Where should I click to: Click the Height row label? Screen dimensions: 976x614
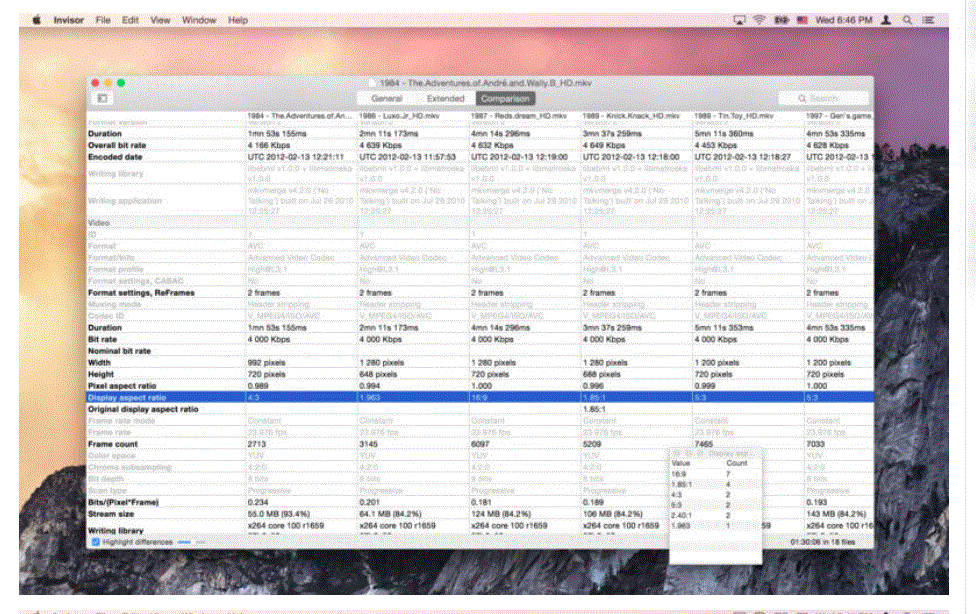click(x=101, y=374)
